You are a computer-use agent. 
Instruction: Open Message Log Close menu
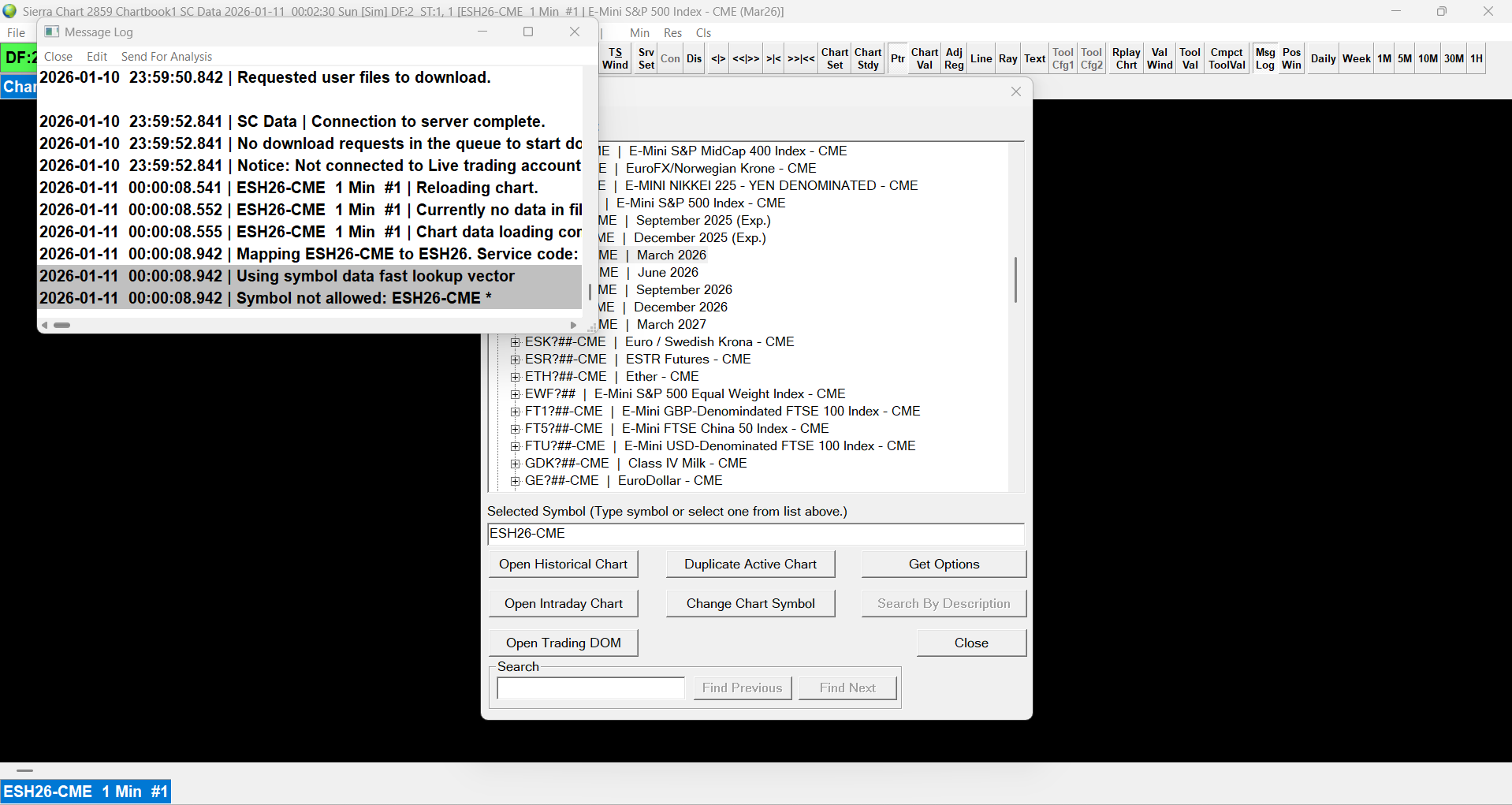click(58, 57)
